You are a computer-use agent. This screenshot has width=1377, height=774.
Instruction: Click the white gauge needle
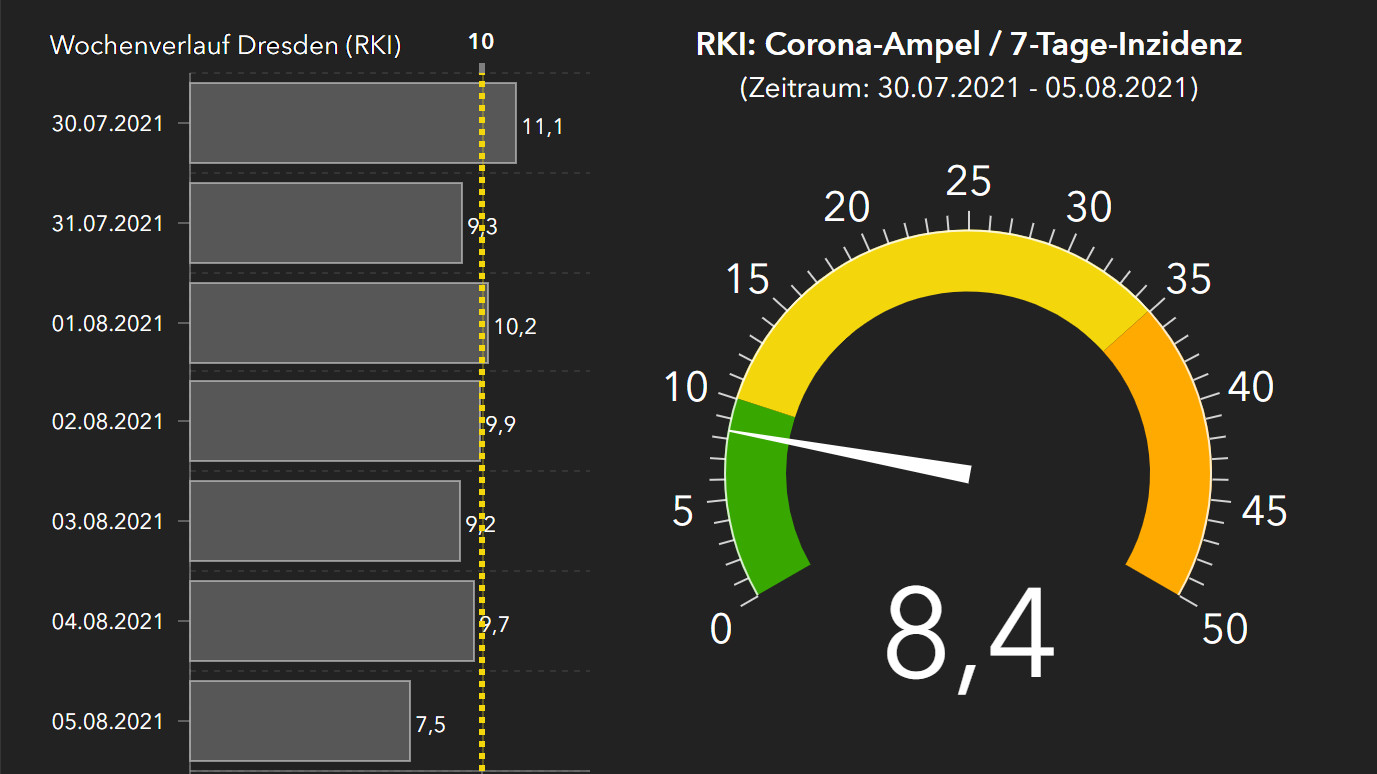(860, 453)
